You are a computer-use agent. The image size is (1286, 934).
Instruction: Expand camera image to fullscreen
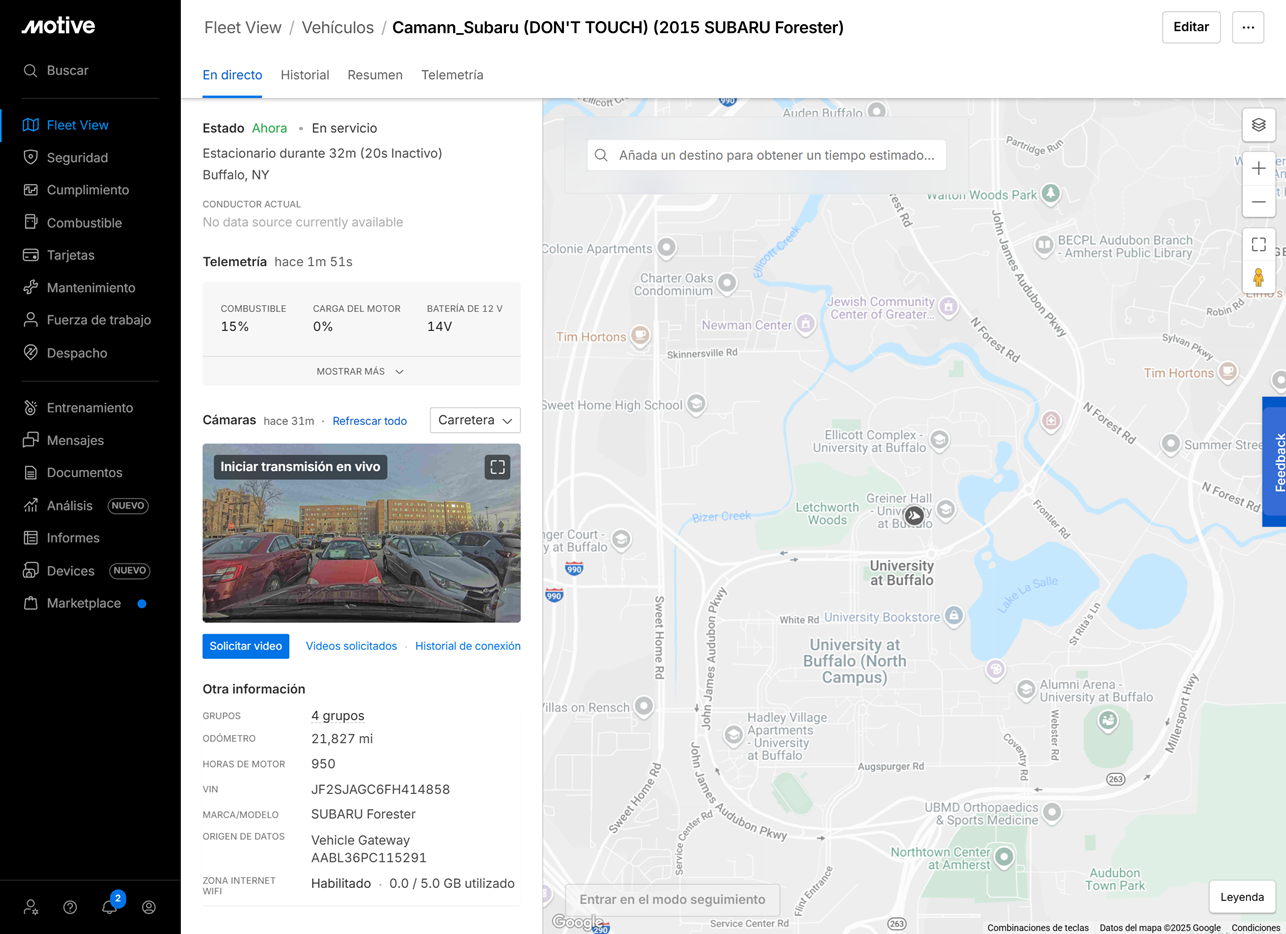(x=497, y=467)
